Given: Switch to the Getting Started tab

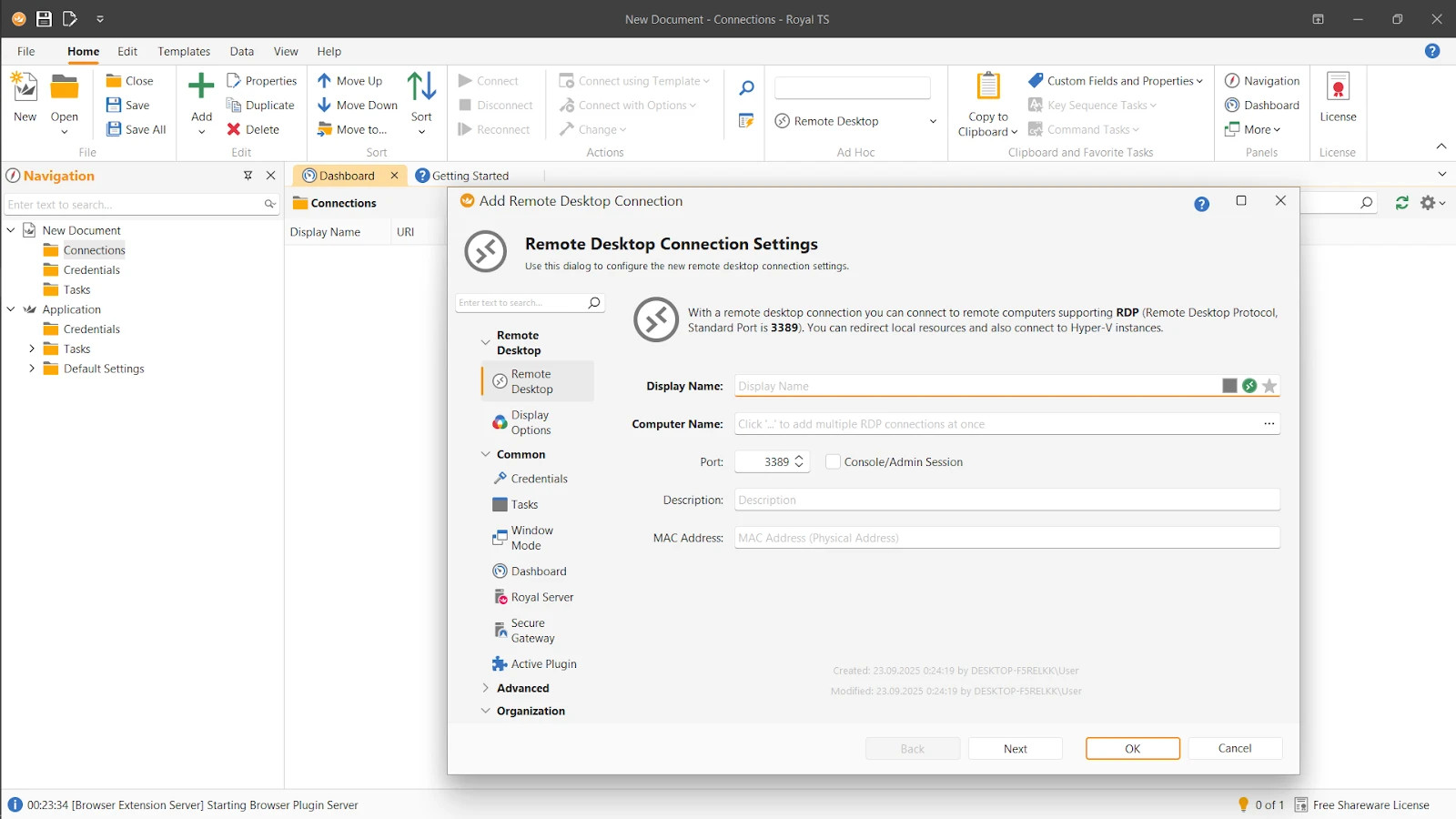Looking at the screenshot, I should click(470, 176).
